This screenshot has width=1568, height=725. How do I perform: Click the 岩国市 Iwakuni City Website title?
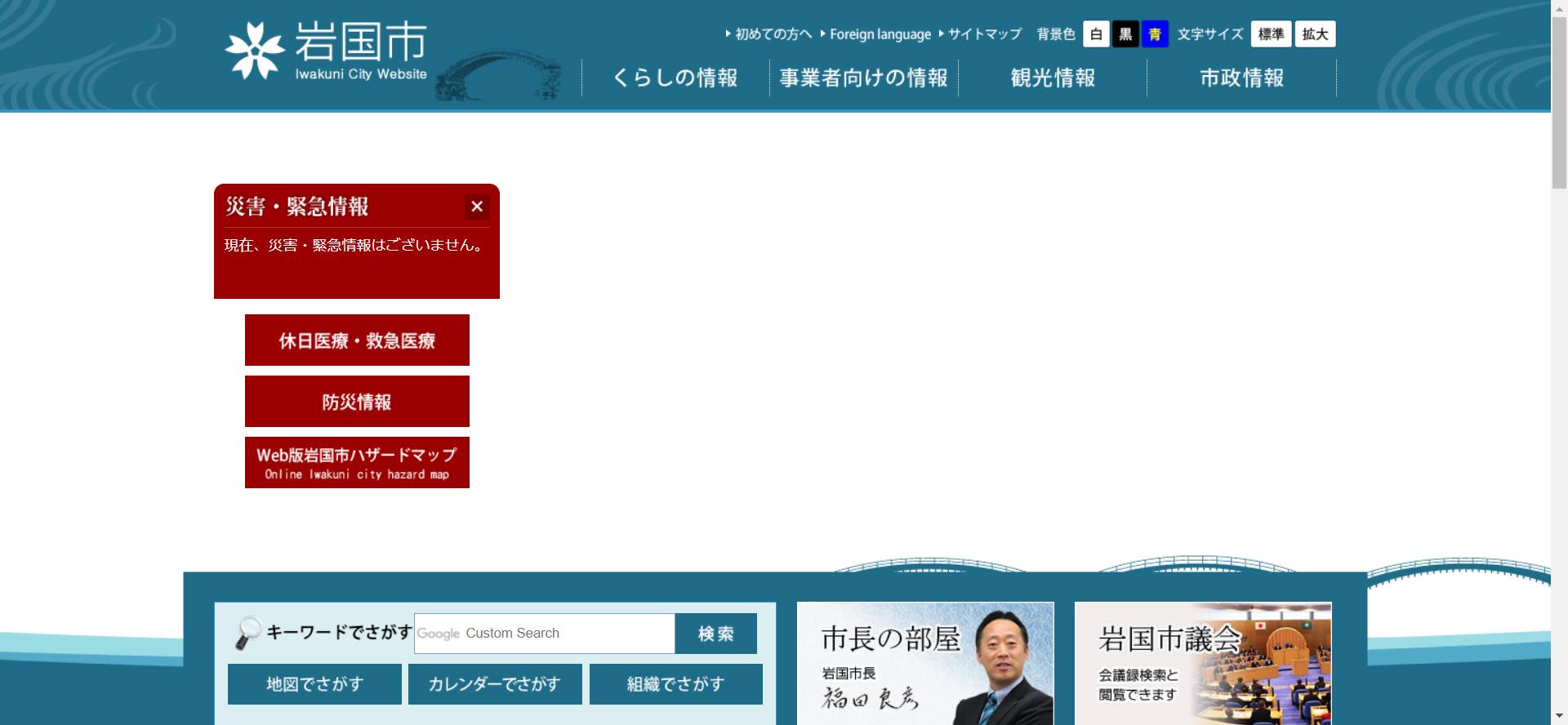click(x=360, y=51)
